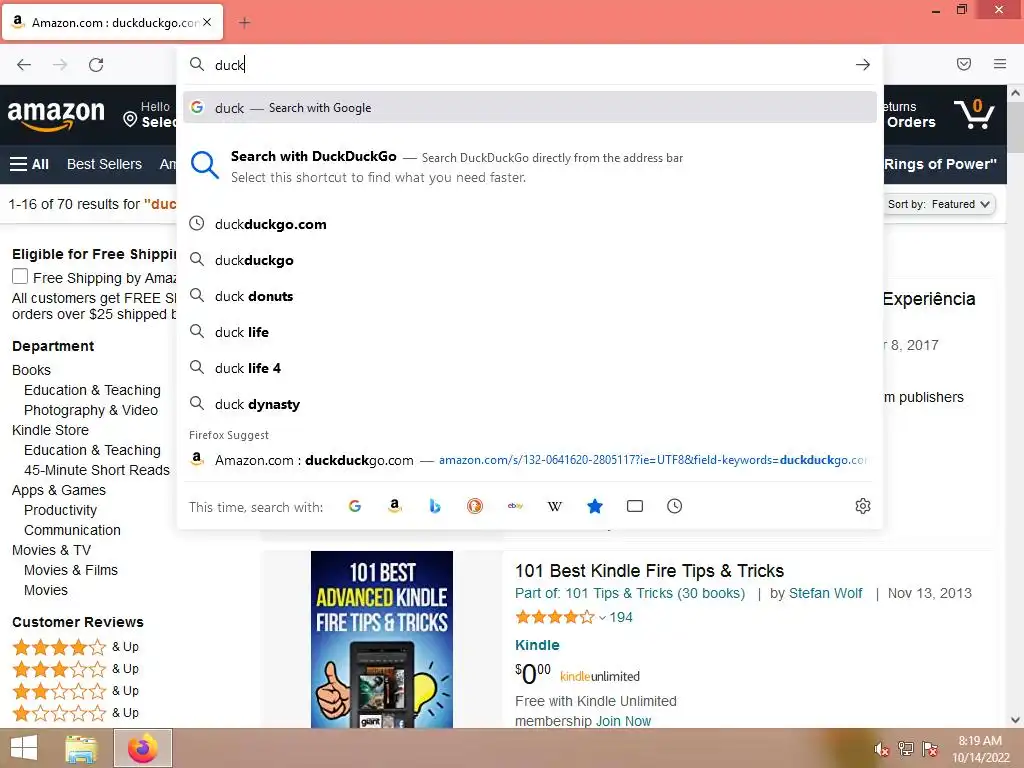Image resolution: width=1024 pixels, height=768 pixels.
Task: Close the Amazon.com tab
Action: [x=207, y=22]
